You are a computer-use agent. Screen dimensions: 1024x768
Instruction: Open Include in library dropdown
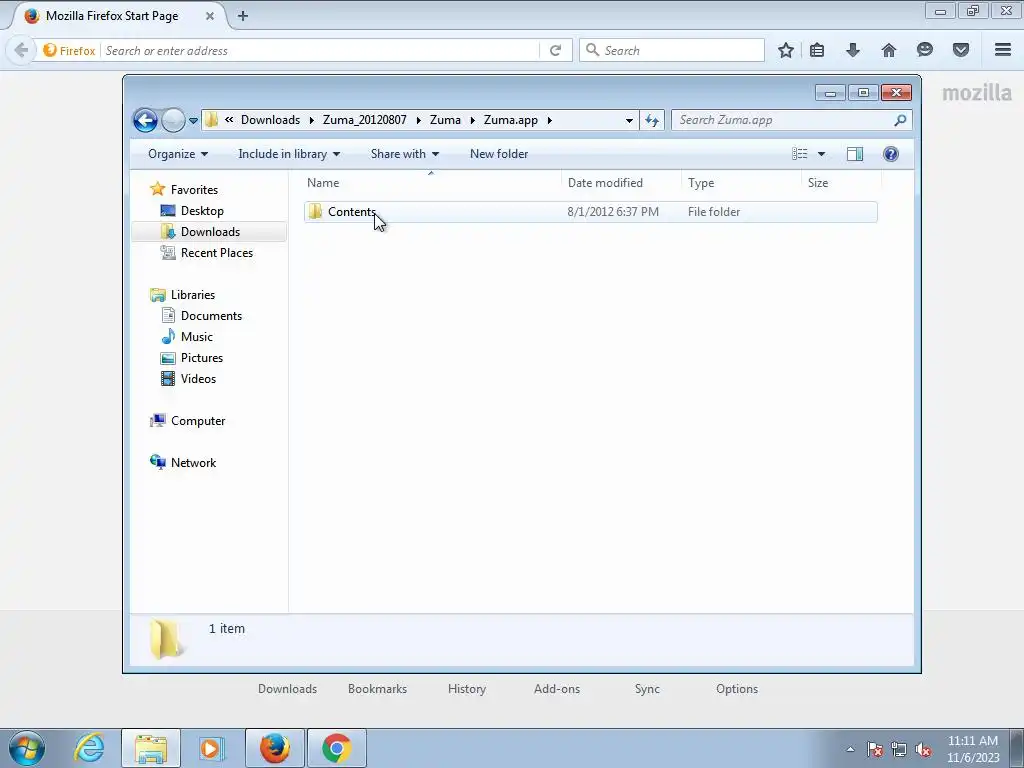[x=289, y=154]
